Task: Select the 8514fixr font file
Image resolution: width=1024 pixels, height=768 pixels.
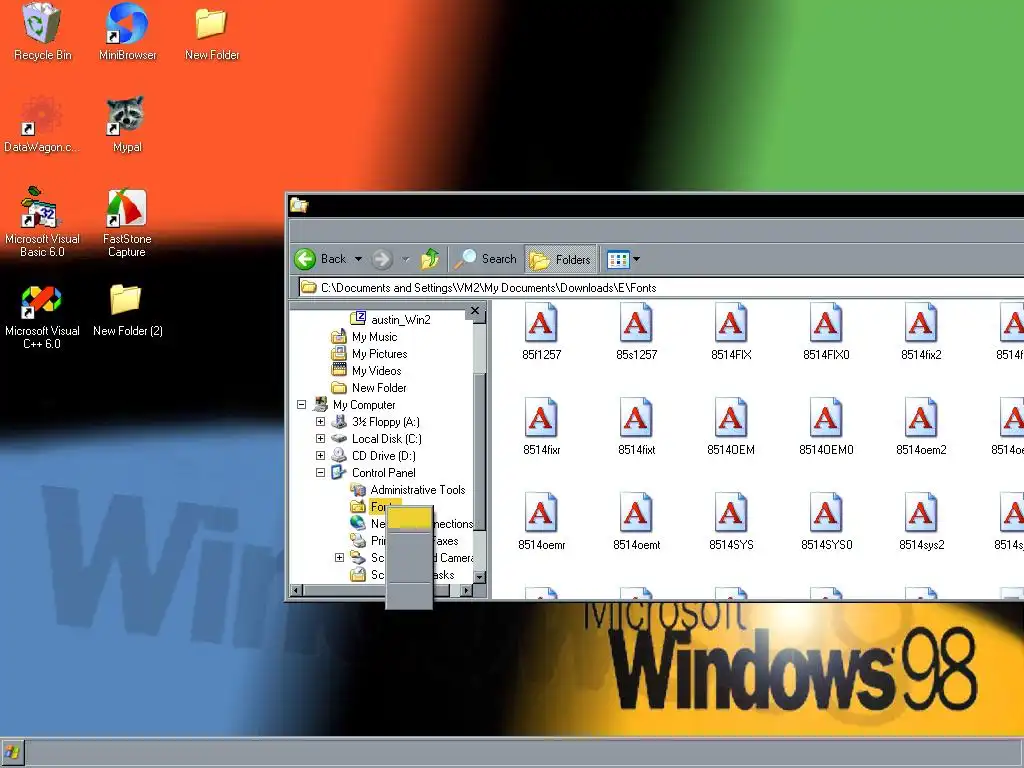Action: click(541, 426)
